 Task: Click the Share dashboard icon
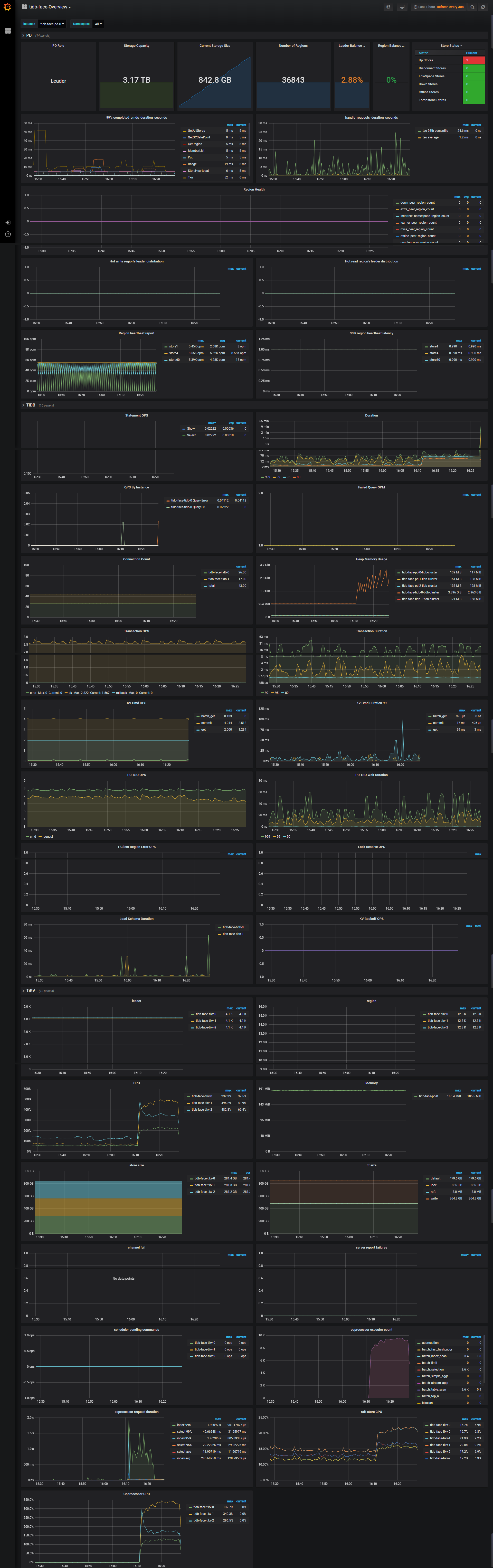click(388, 7)
